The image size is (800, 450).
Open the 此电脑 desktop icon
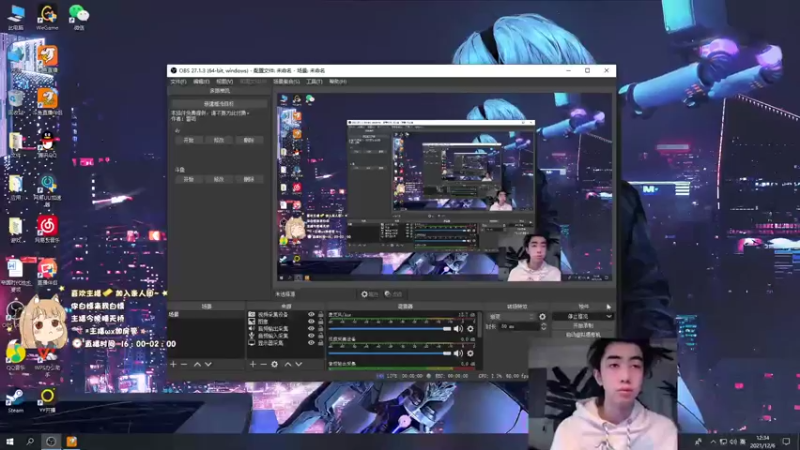tap(16, 17)
